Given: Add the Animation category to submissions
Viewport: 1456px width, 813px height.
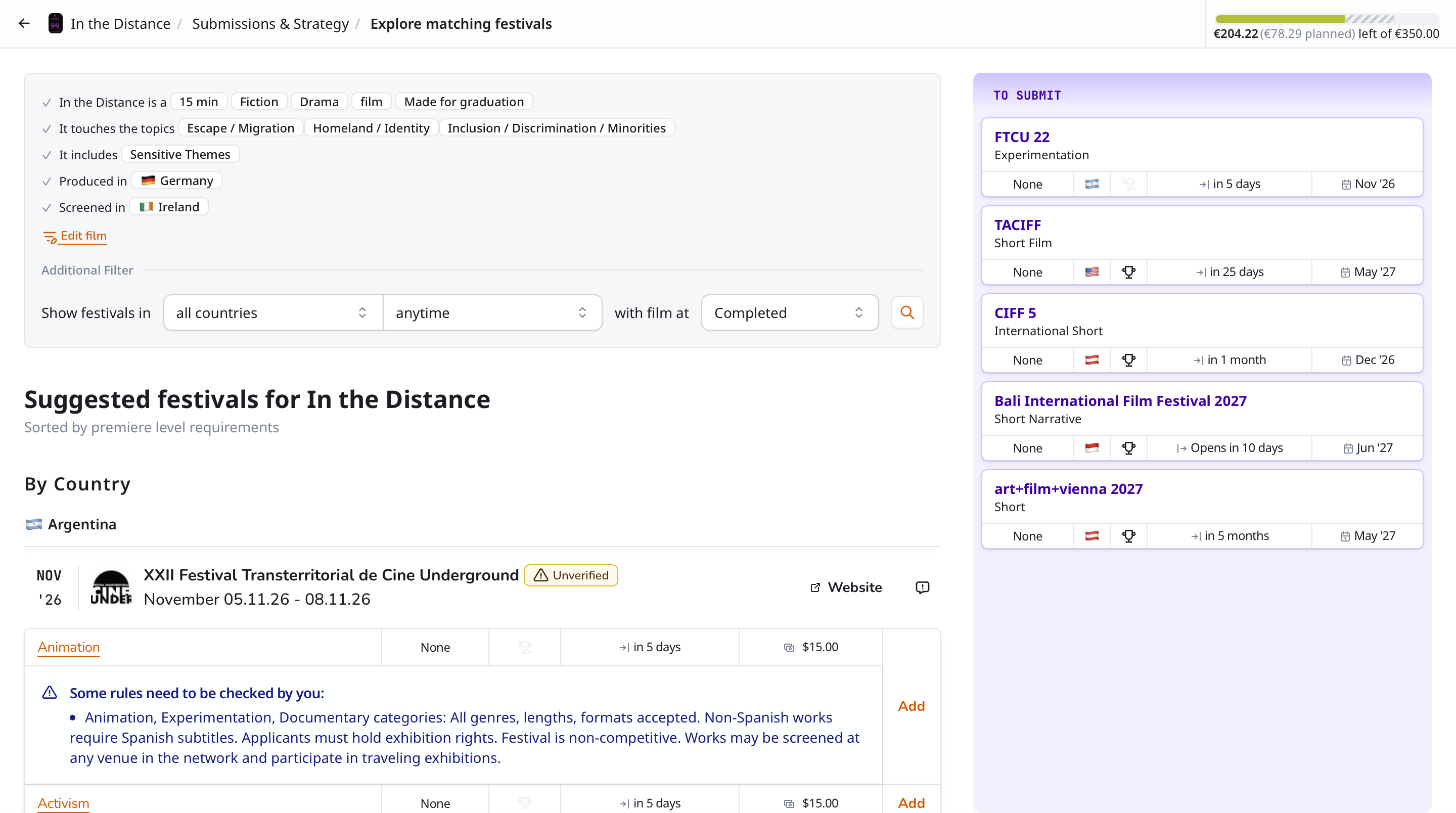Looking at the screenshot, I should (x=911, y=706).
